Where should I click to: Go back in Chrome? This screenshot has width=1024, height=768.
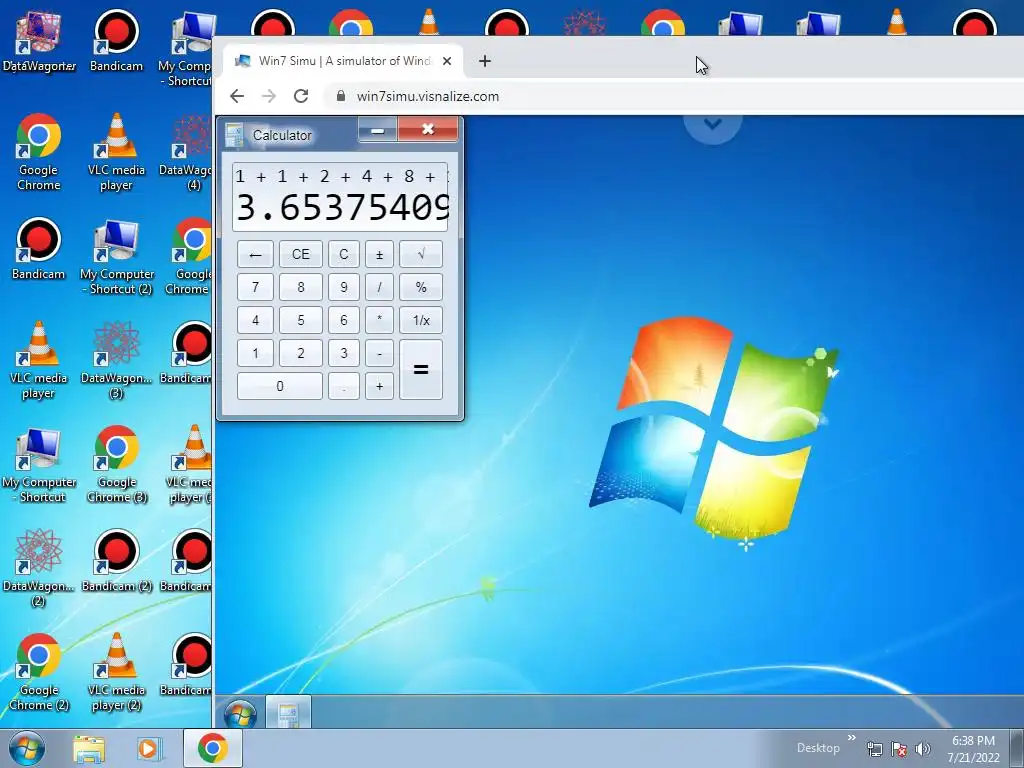point(237,96)
